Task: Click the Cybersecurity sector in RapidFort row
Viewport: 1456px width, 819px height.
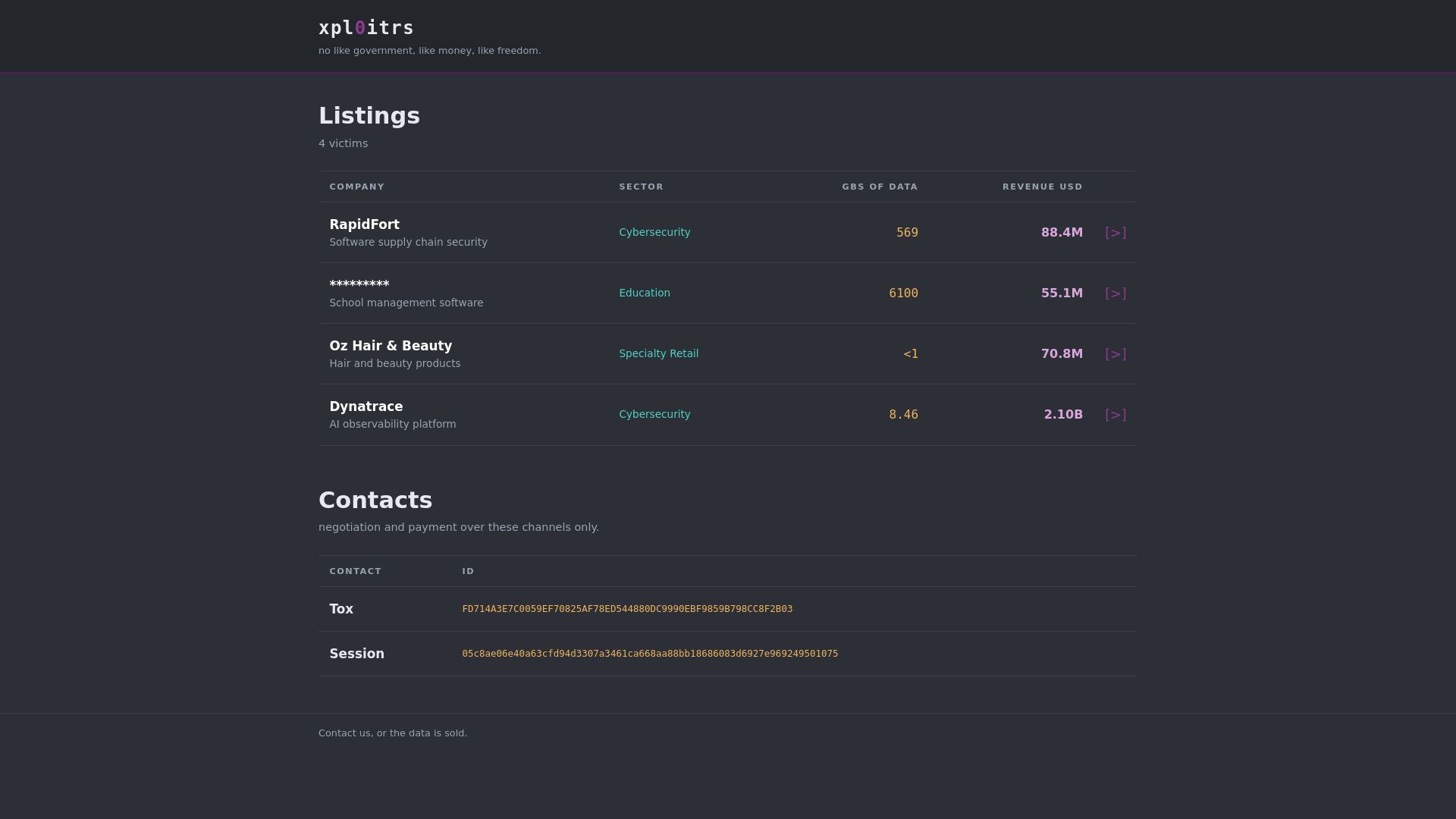Action: pyautogui.click(x=654, y=232)
